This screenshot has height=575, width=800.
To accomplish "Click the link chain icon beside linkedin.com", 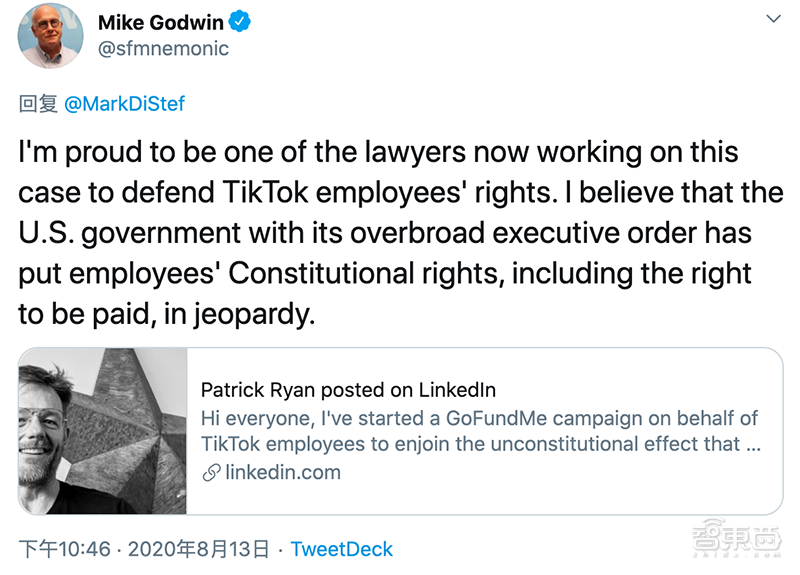I will point(210,473).
